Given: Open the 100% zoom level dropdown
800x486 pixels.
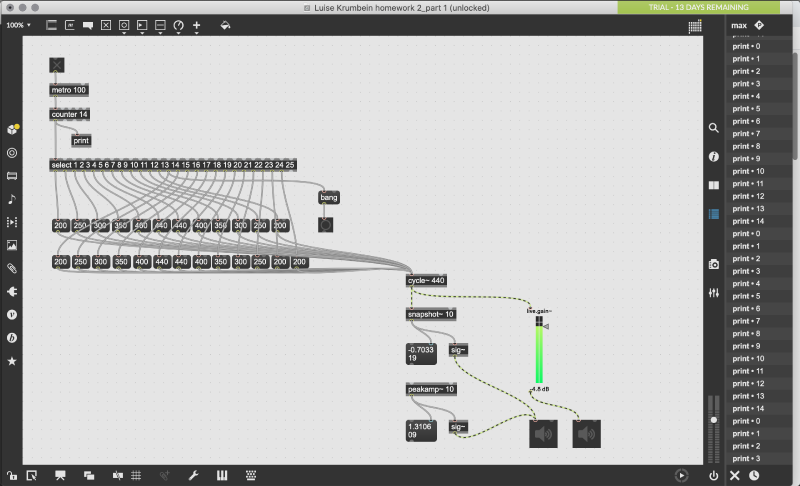Looking at the screenshot, I should pyautogui.click(x=18, y=25).
